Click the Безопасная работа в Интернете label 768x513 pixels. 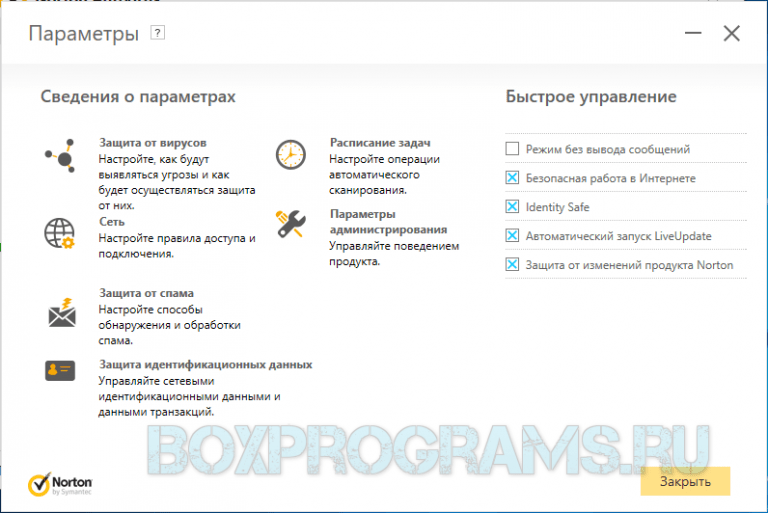[x=610, y=178]
